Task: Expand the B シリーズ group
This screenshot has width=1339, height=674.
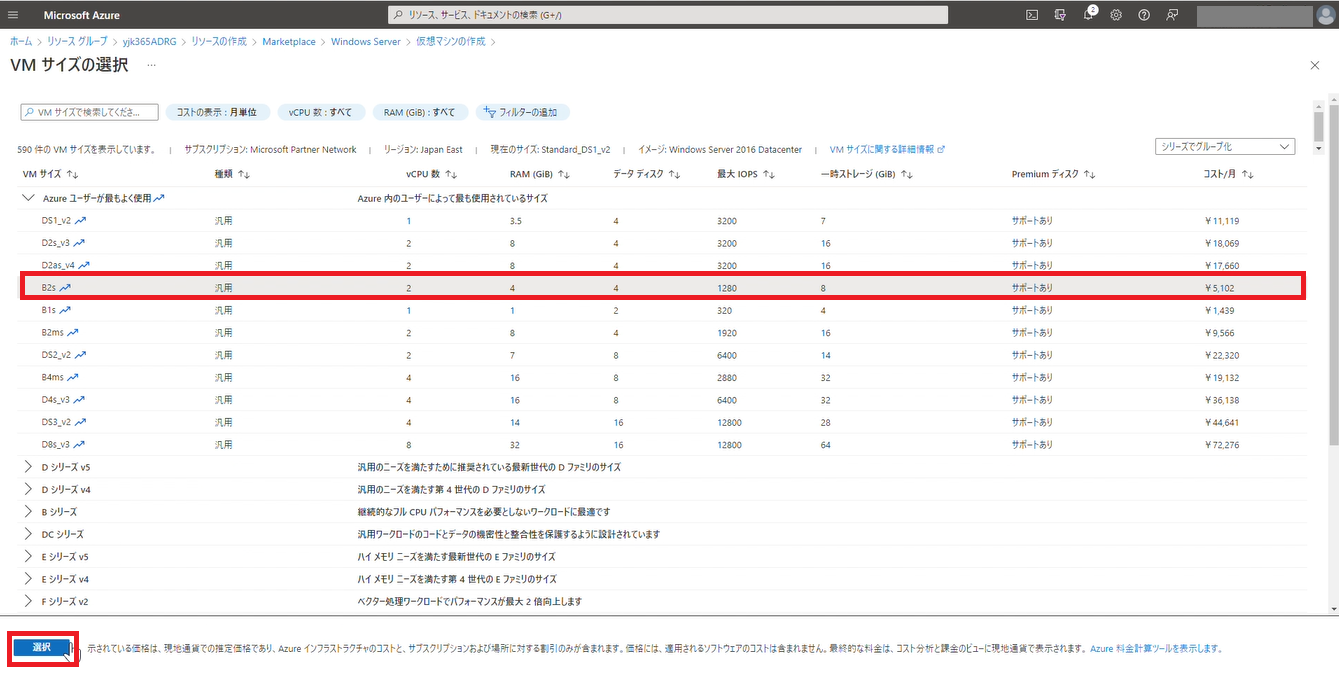Action: click(28, 512)
